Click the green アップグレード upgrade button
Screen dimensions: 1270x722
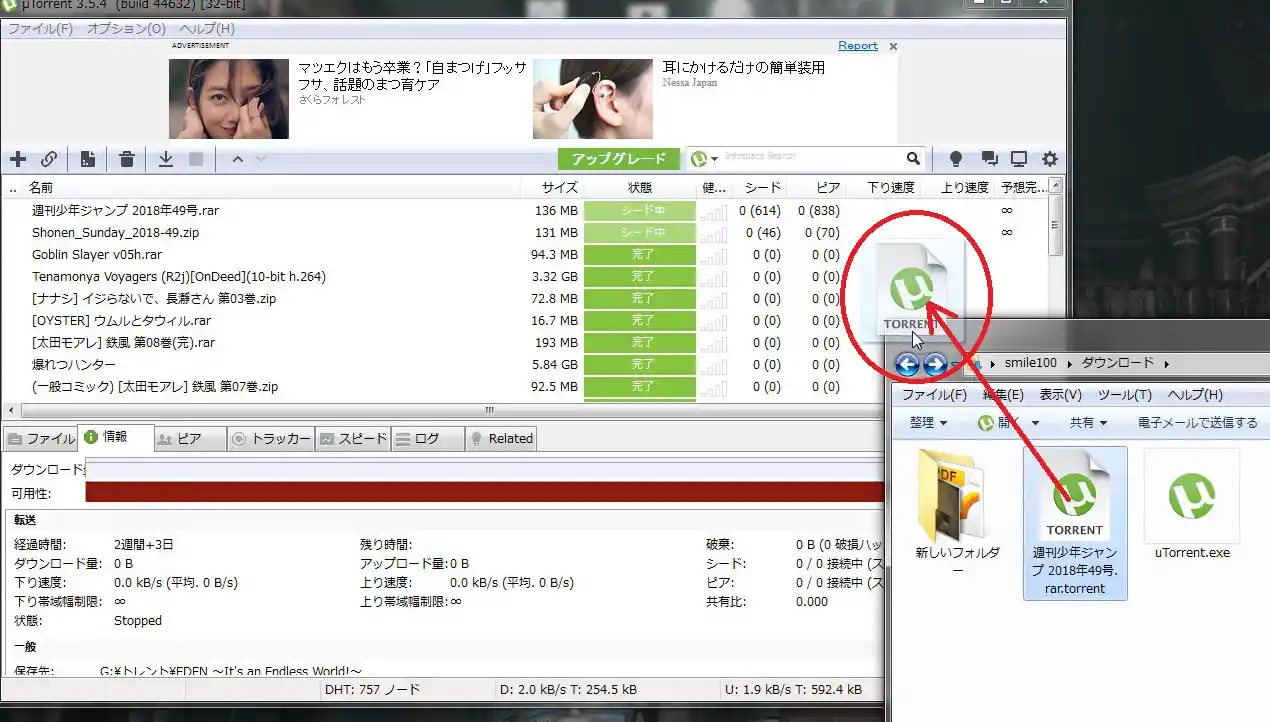(619, 159)
